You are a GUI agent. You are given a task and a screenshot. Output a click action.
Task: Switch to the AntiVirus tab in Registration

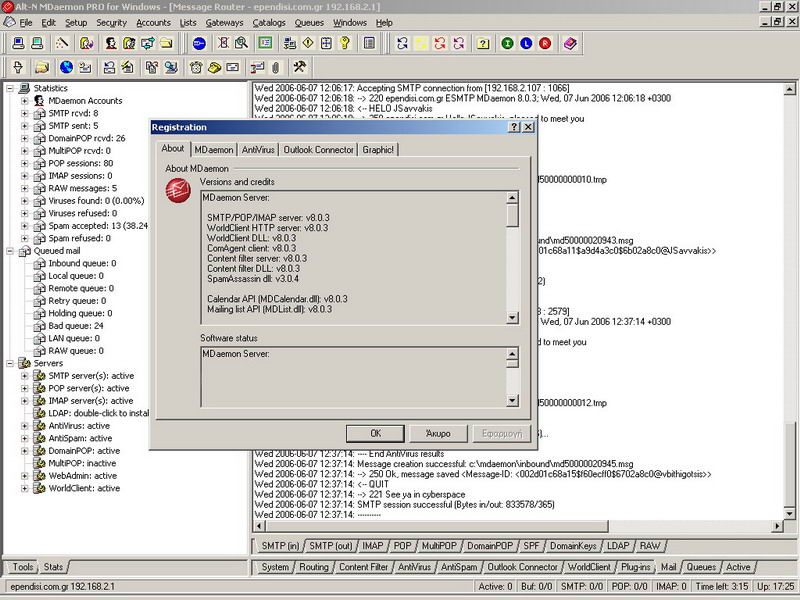coord(258,149)
